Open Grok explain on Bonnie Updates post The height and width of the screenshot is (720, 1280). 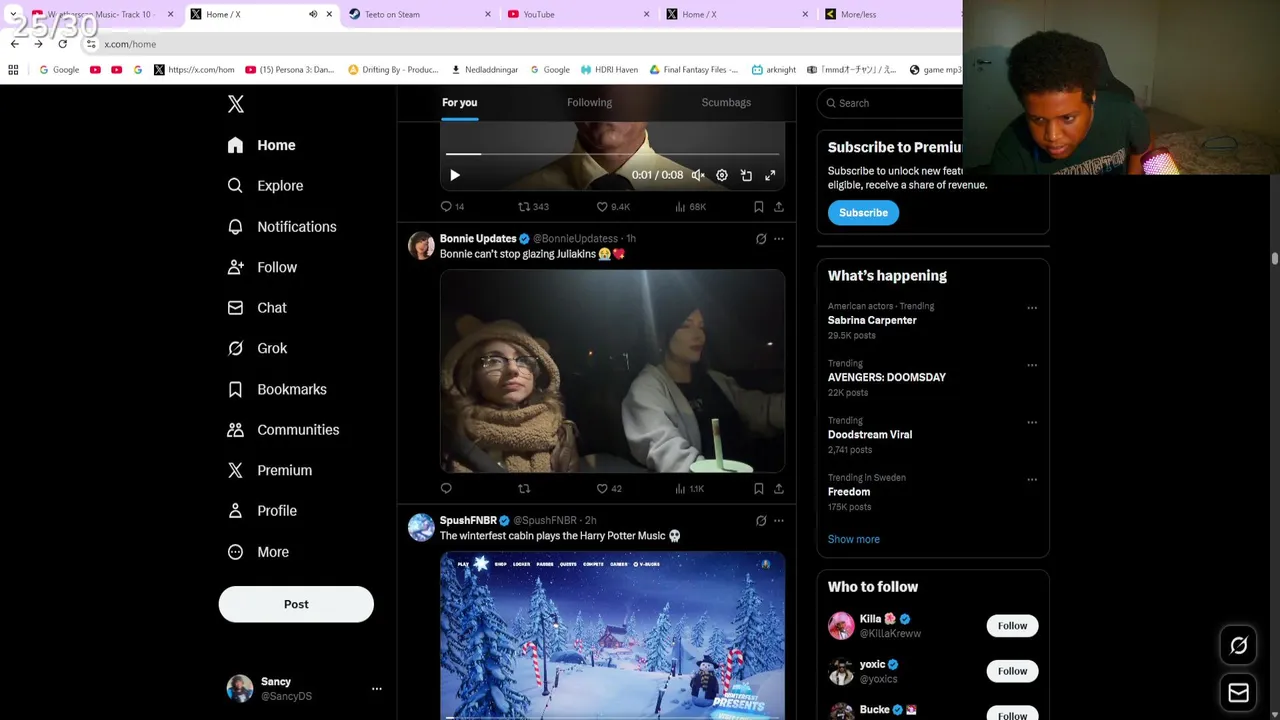761,239
